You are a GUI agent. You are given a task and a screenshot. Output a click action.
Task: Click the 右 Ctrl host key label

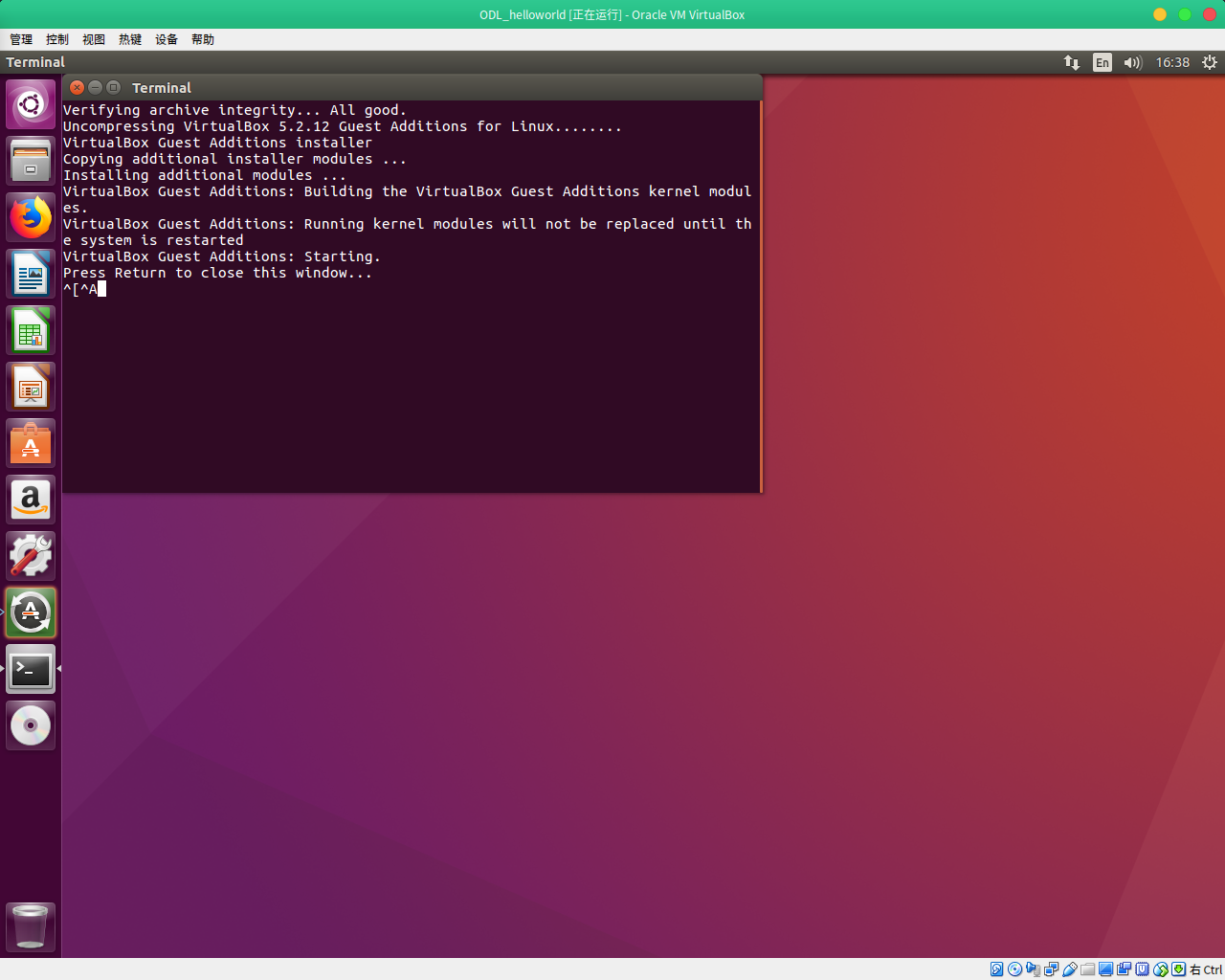(1207, 969)
